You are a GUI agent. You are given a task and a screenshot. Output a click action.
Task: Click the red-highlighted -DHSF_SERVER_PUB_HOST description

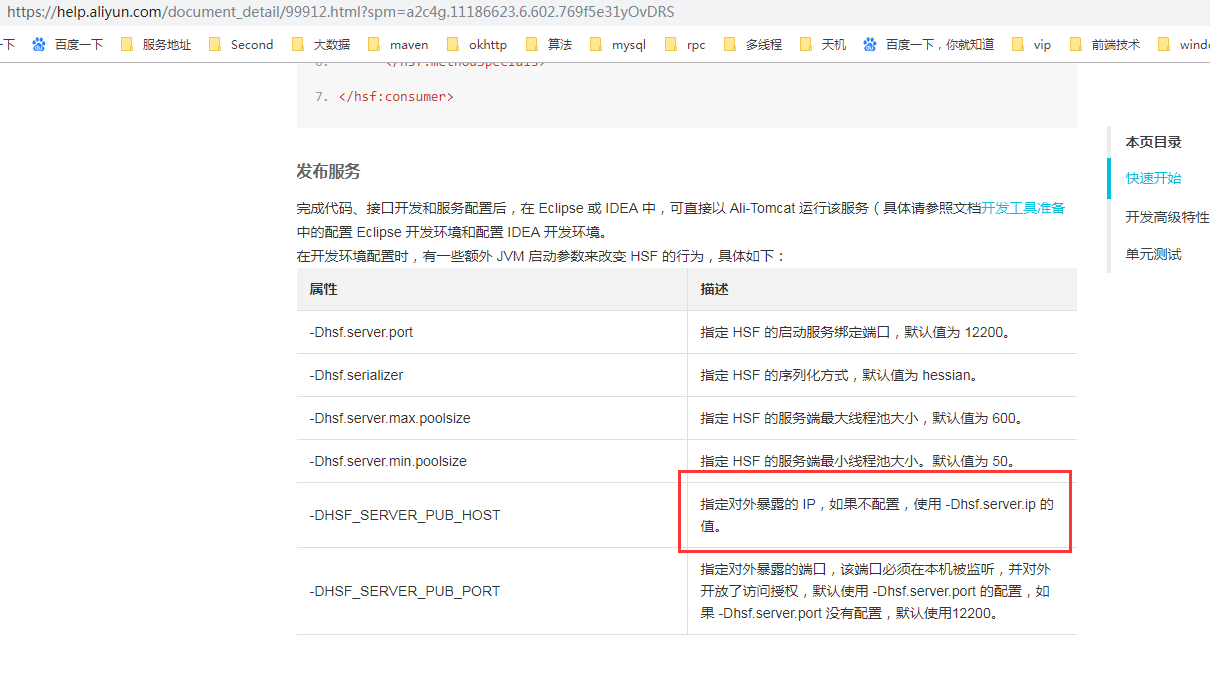coord(875,514)
